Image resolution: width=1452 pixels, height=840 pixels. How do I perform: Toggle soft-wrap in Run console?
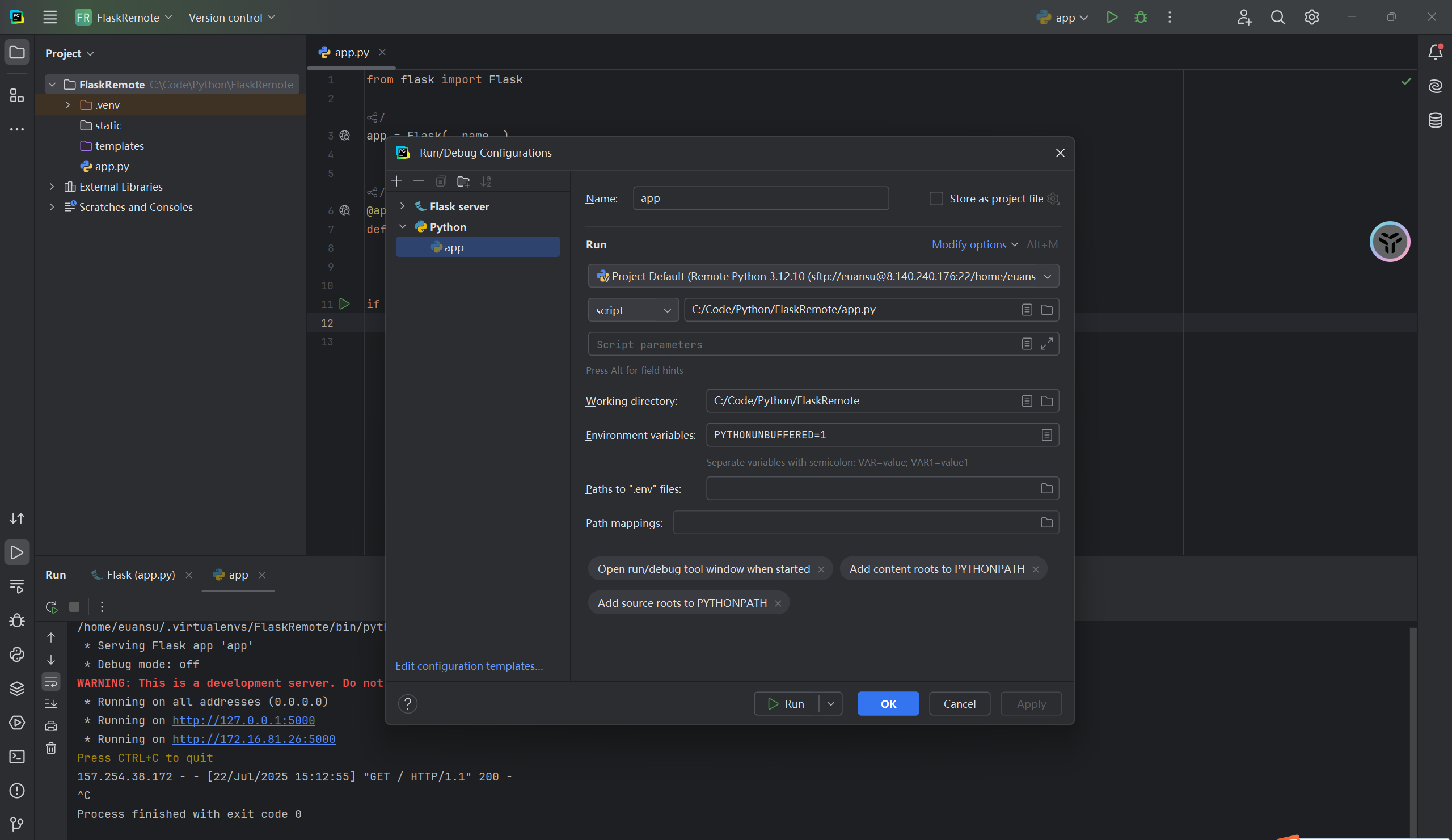pyautogui.click(x=51, y=682)
